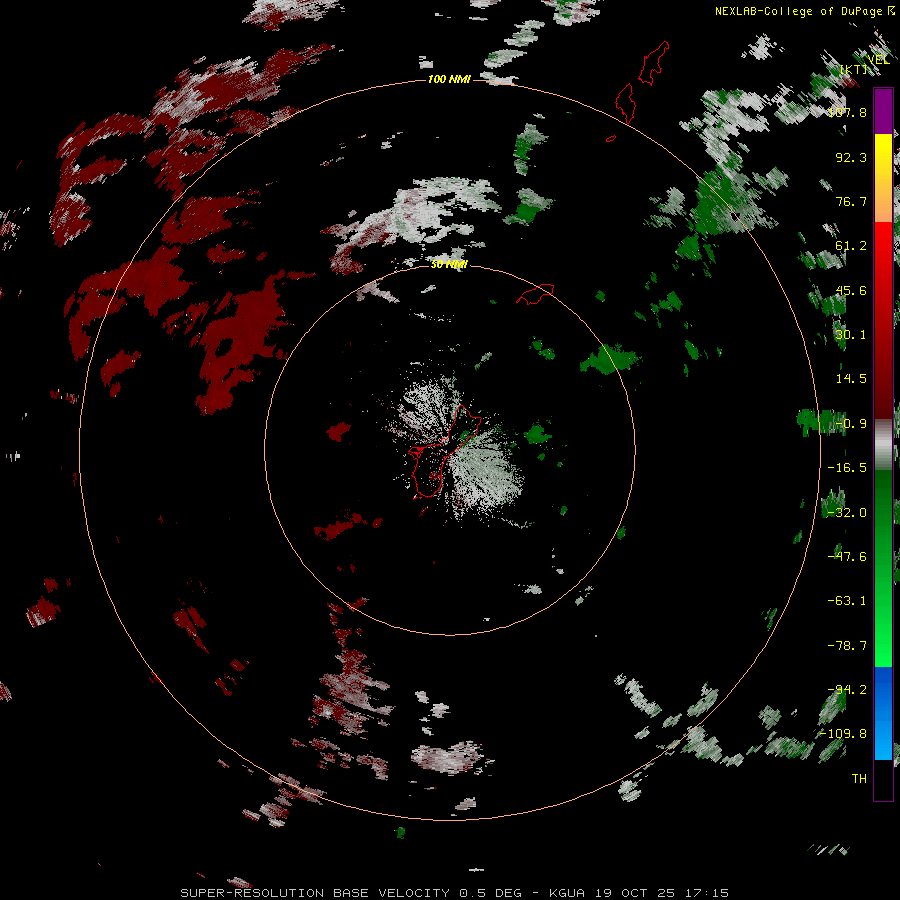Click the 100 NMI range ring label
This screenshot has height=900, width=900.
[449, 79]
